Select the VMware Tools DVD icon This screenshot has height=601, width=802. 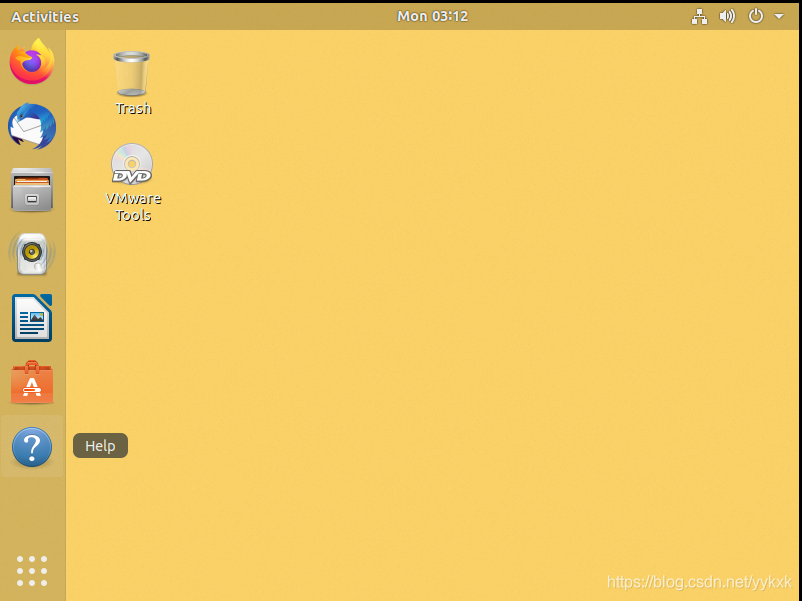[x=132, y=164]
